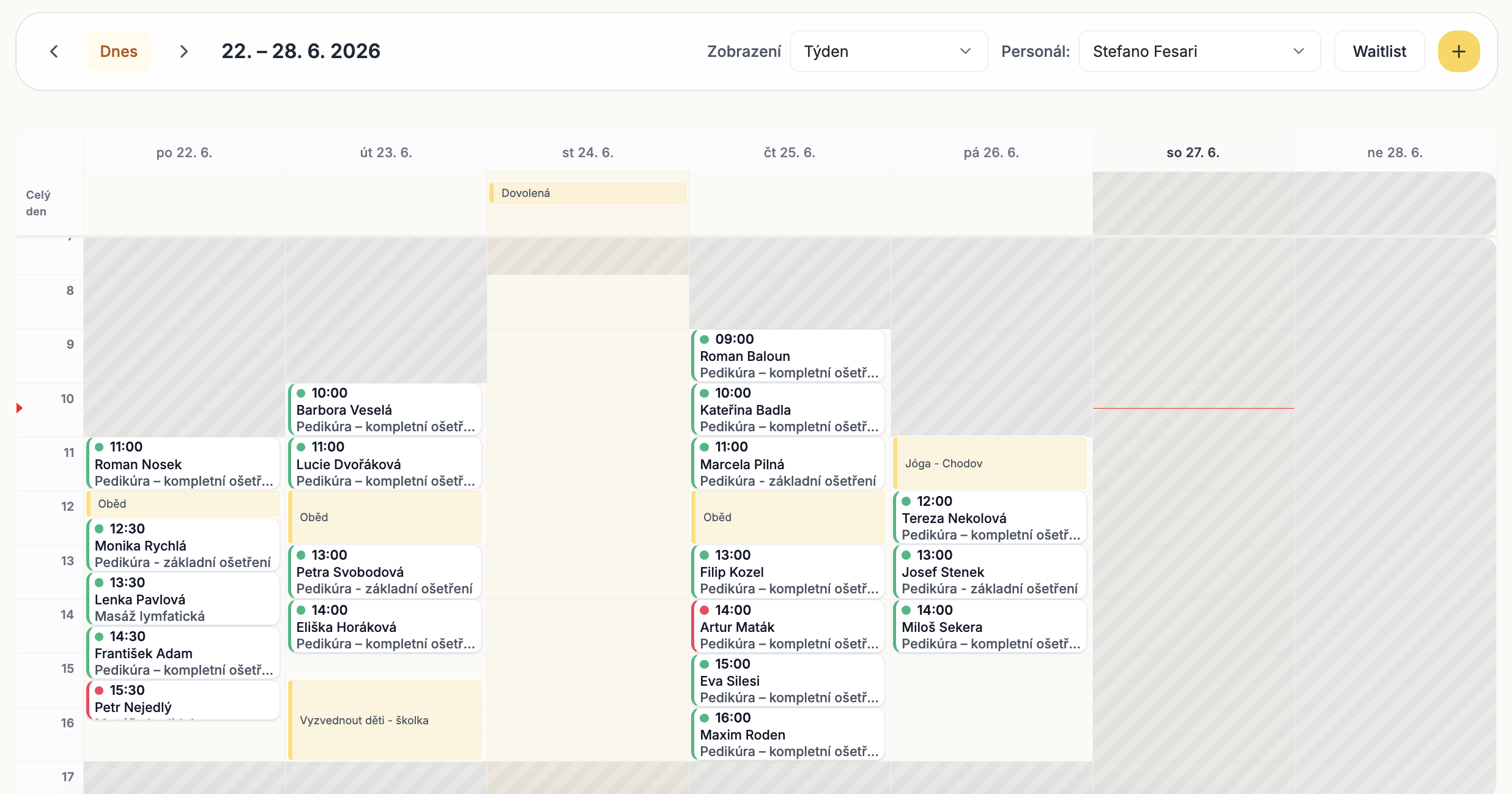Open Tereza Nekolová 12:00 appointment

990,518
